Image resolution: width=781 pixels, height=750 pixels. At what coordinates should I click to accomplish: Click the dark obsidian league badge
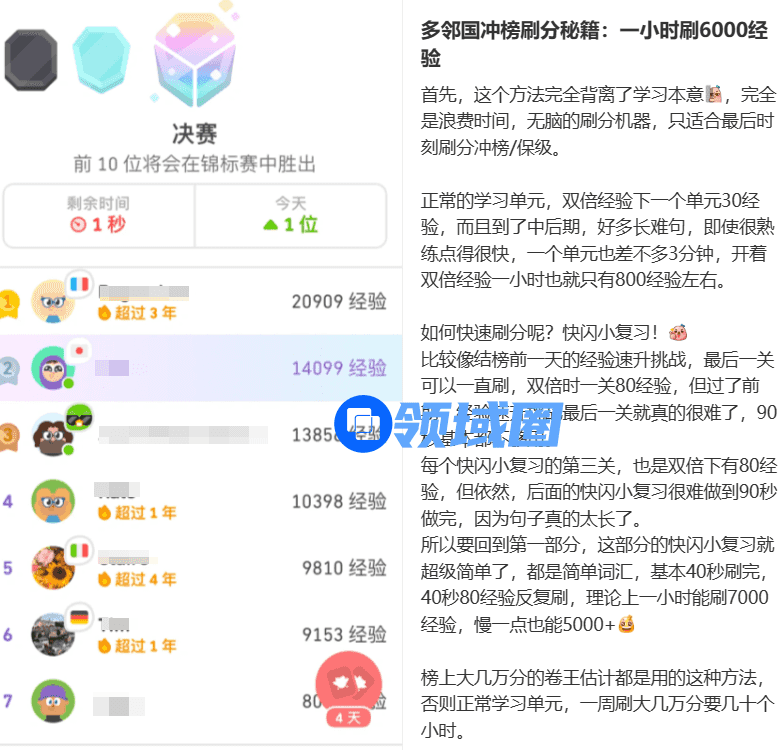[x=31, y=60]
